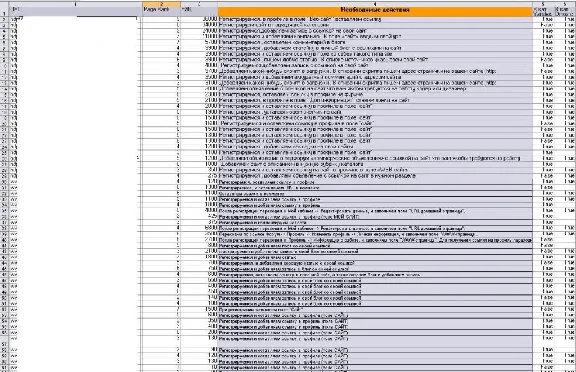
Task: Select the column 1 header
Action: point(75,4)
